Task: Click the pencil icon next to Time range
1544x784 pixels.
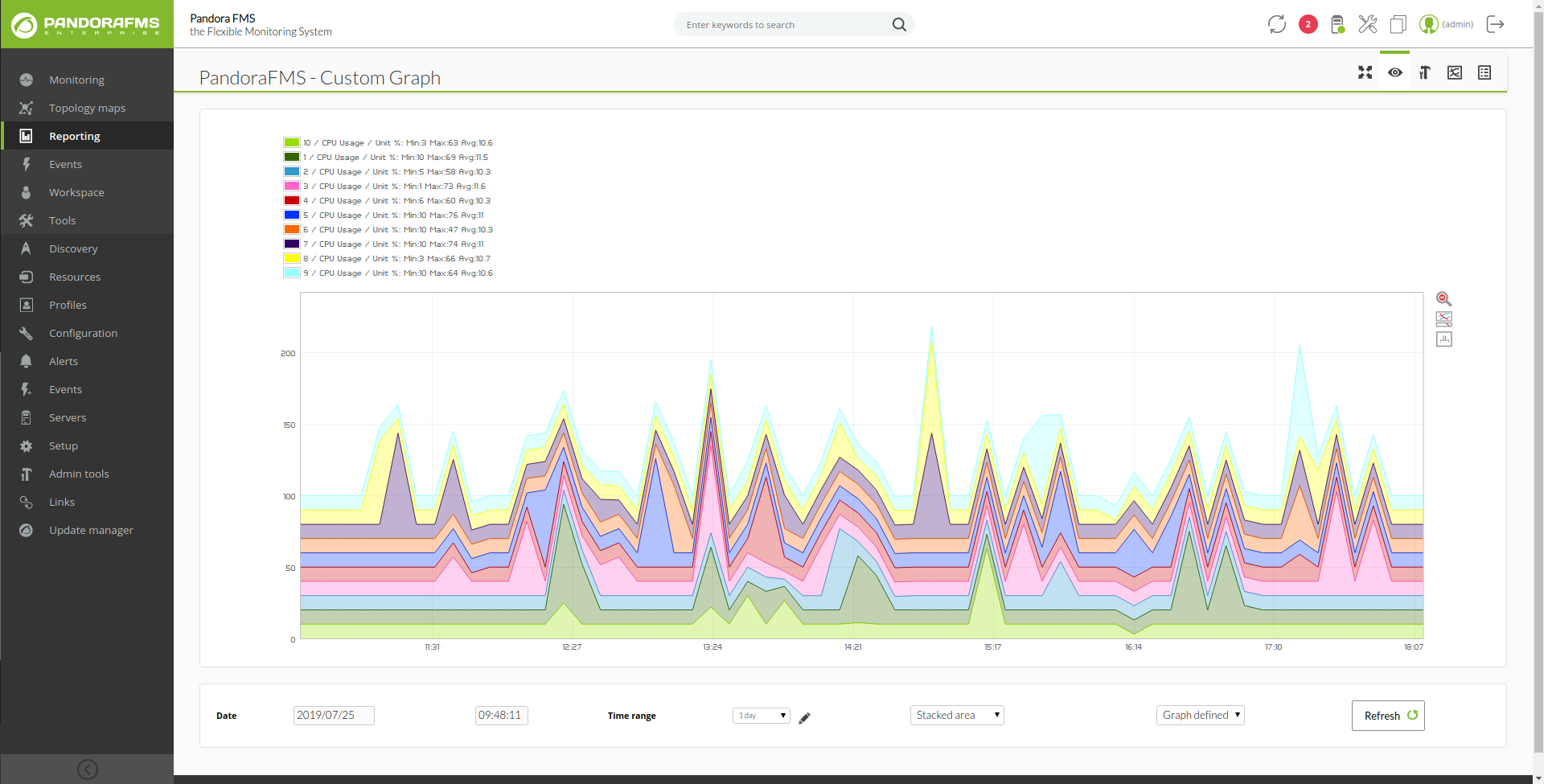Action: pyautogui.click(x=805, y=717)
